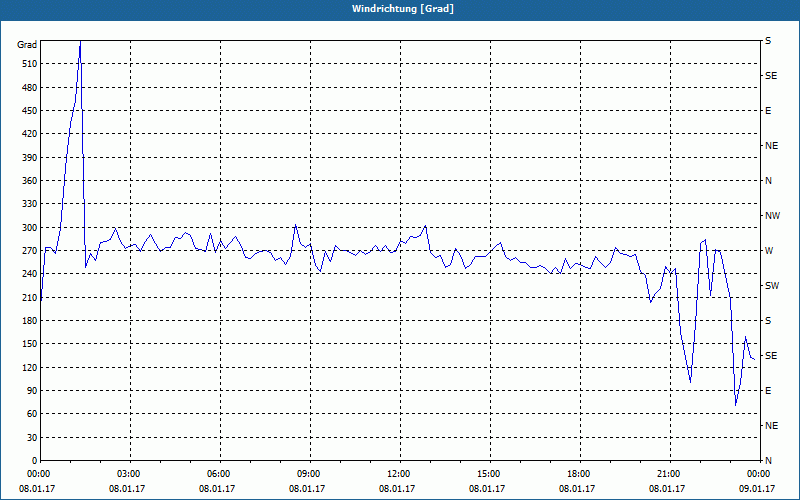This screenshot has width=800, height=500.
Task: Select the 15:00 time label
Action: 489,474
